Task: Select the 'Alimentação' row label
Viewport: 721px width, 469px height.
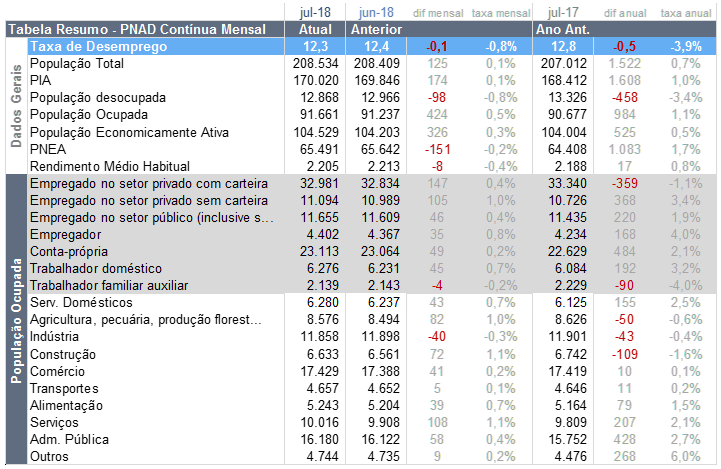Action: click(x=66, y=406)
